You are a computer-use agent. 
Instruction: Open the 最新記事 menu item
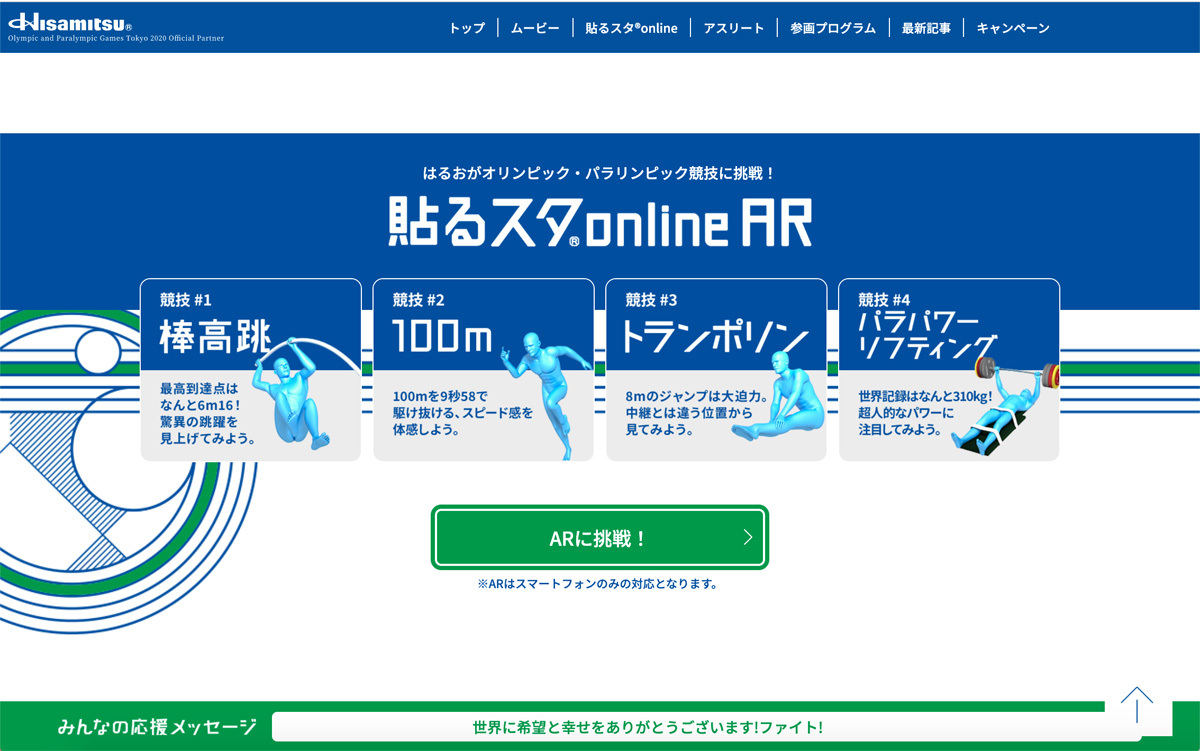pyautogui.click(x=926, y=28)
